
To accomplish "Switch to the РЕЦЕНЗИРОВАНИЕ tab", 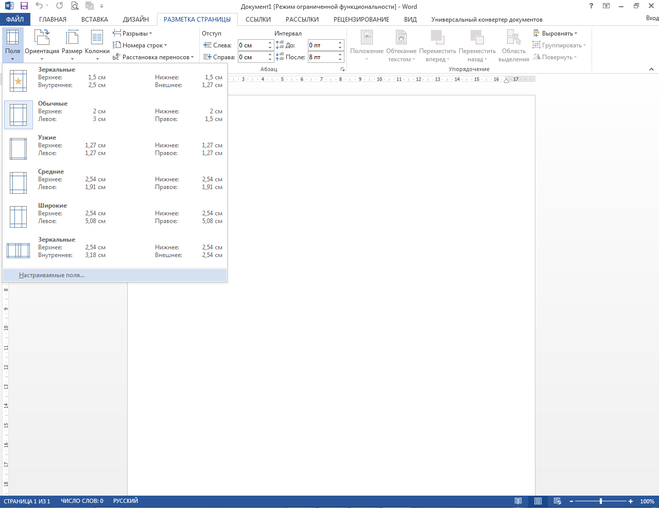I will [361, 19].
